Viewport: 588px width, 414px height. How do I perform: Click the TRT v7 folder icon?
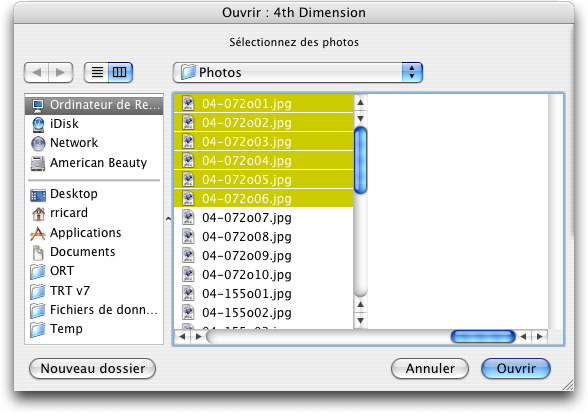(38, 291)
